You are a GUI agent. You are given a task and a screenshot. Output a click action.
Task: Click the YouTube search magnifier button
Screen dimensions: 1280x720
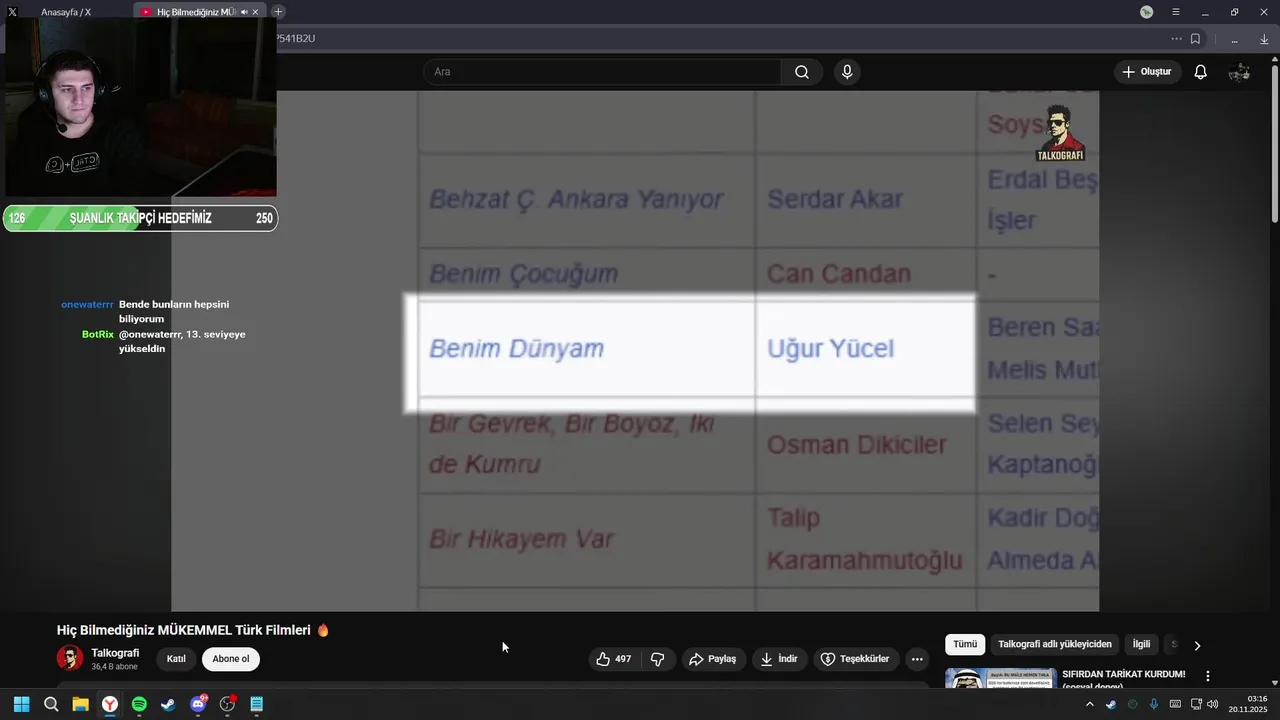[802, 72]
